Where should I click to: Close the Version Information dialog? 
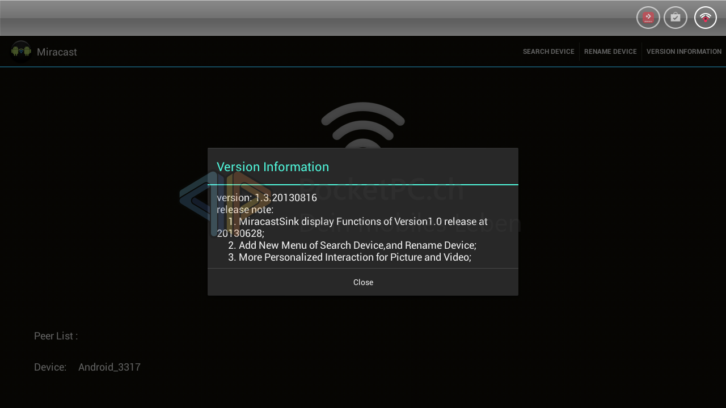click(363, 282)
